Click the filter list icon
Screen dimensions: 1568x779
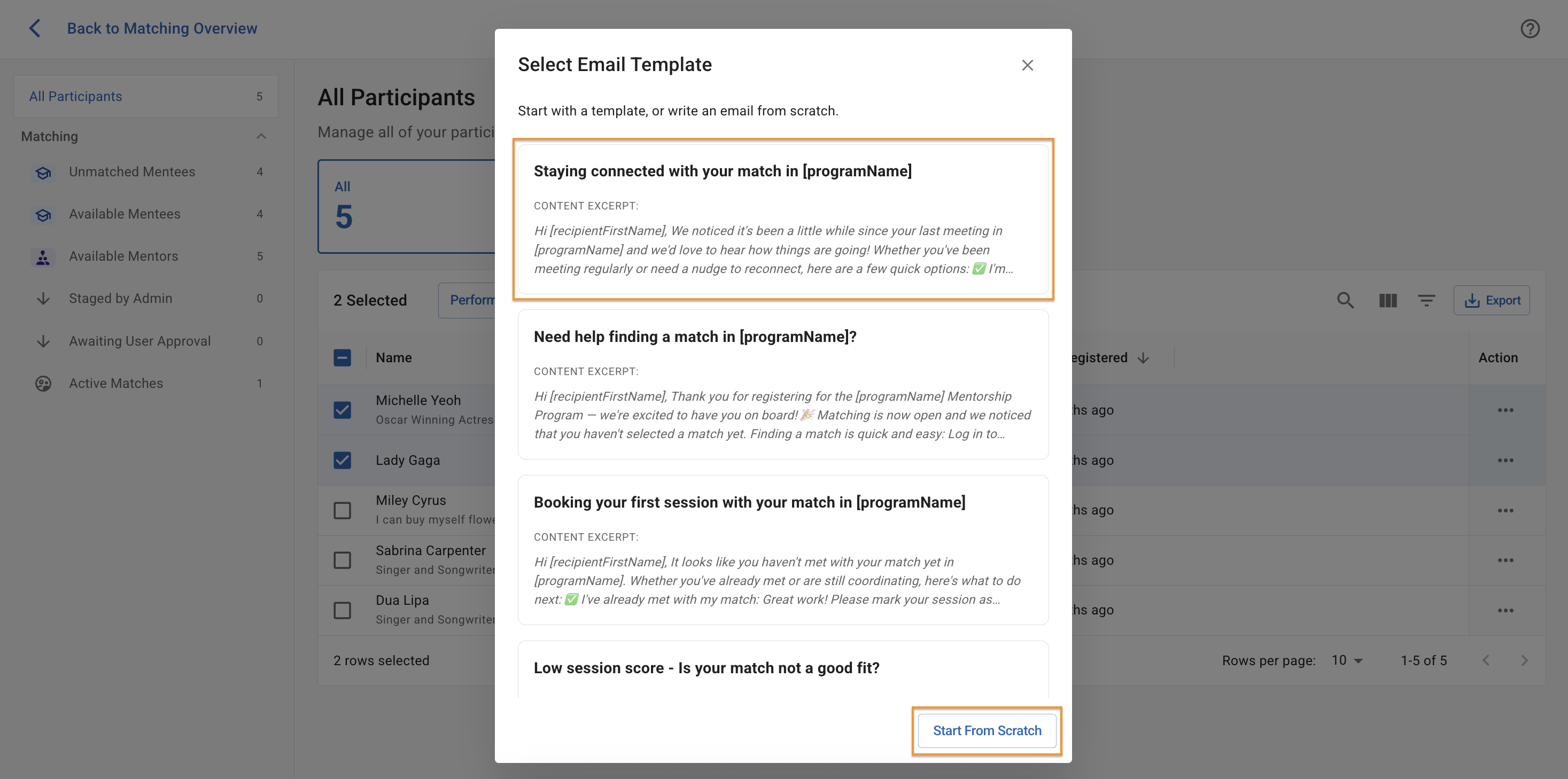click(1426, 300)
